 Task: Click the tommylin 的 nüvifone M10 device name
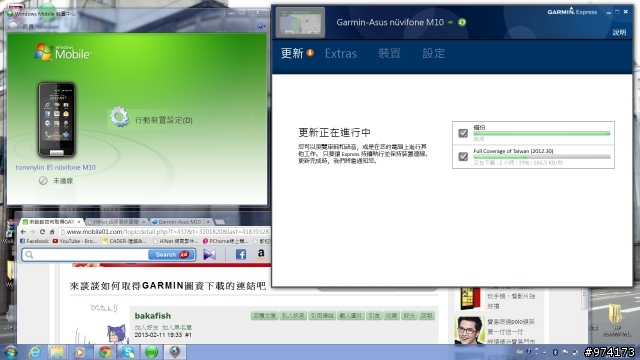tap(56, 167)
